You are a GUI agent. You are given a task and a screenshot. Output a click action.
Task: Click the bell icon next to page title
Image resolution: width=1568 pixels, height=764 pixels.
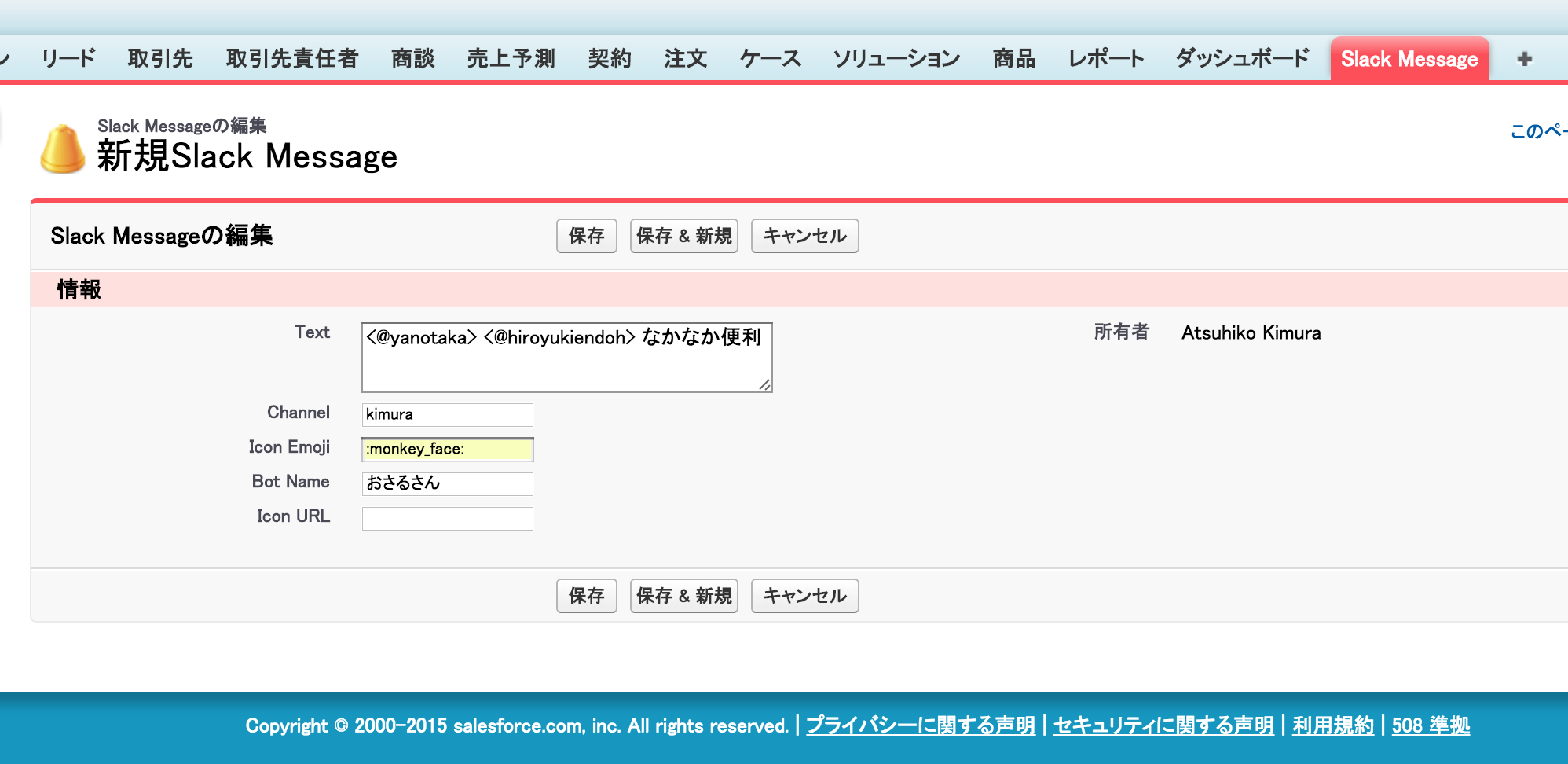(63, 149)
